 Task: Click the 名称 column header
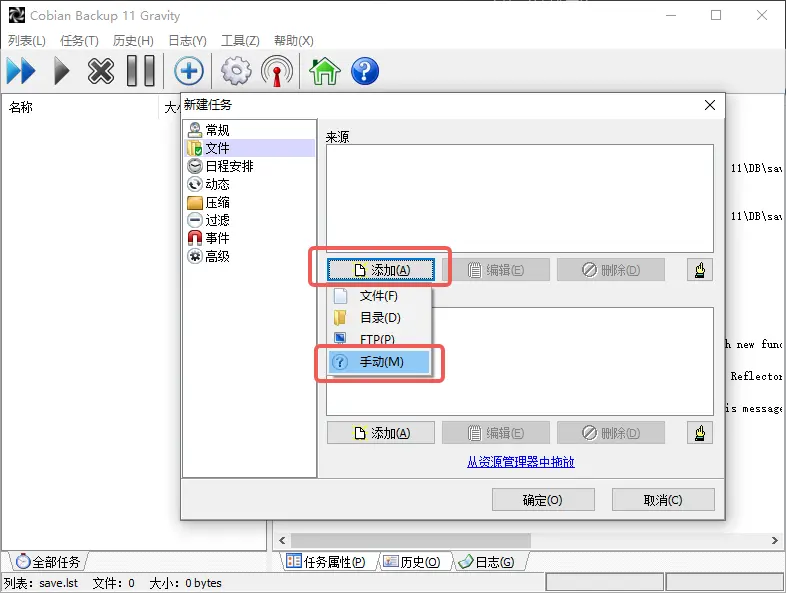coord(80,107)
